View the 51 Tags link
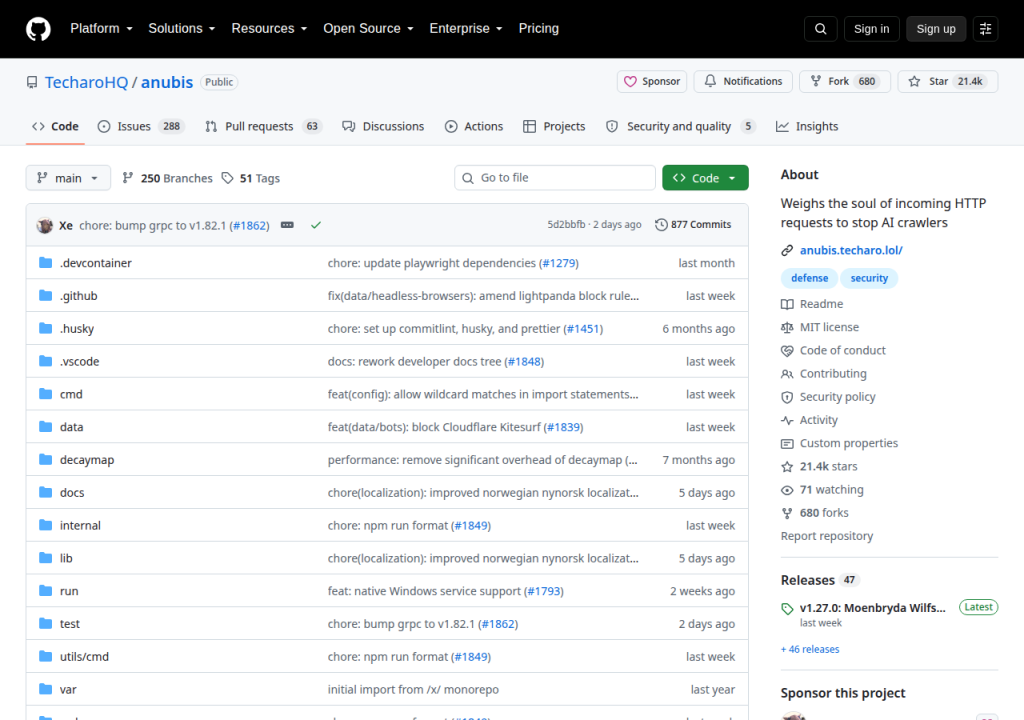 point(251,178)
